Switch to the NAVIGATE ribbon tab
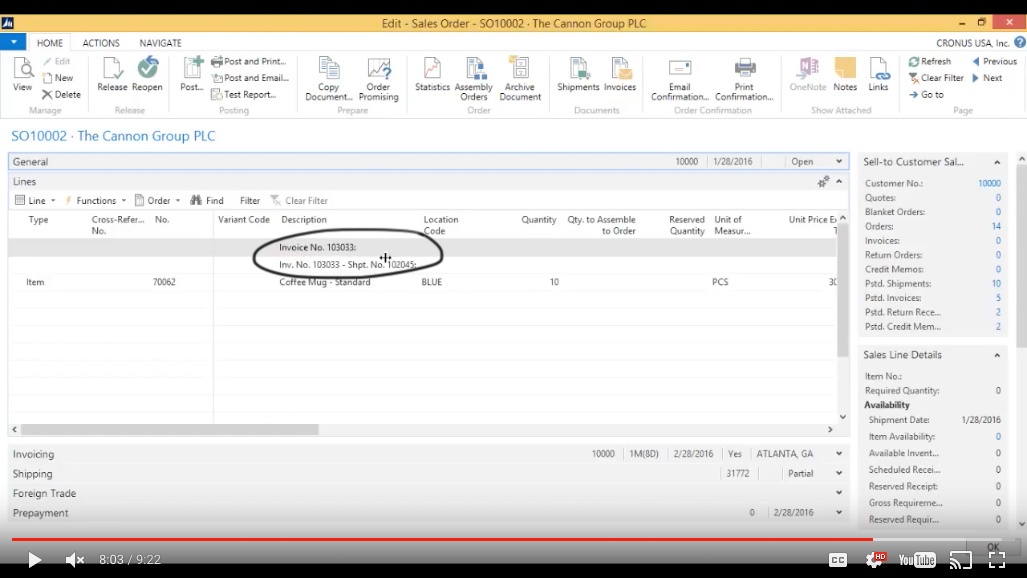The image size is (1027, 578). pyautogui.click(x=160, y=43)
